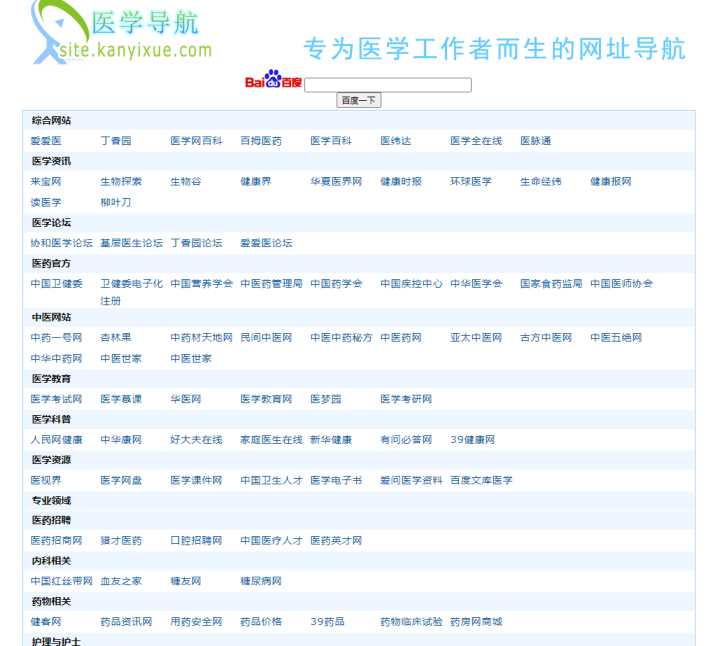Open the 医脉通 link
This screenshot has height=646, width=720.
coord(535,141)
